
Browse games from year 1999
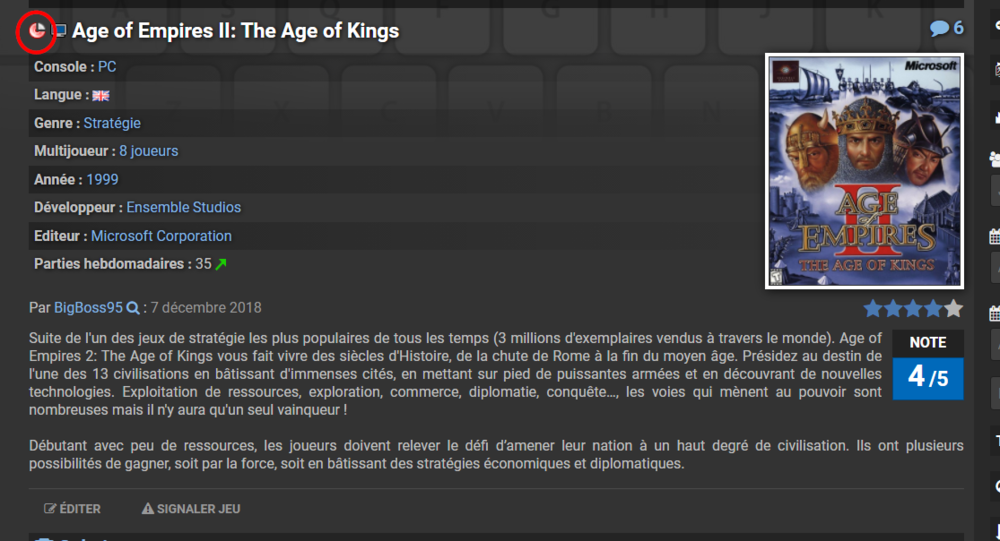point(102,180)
